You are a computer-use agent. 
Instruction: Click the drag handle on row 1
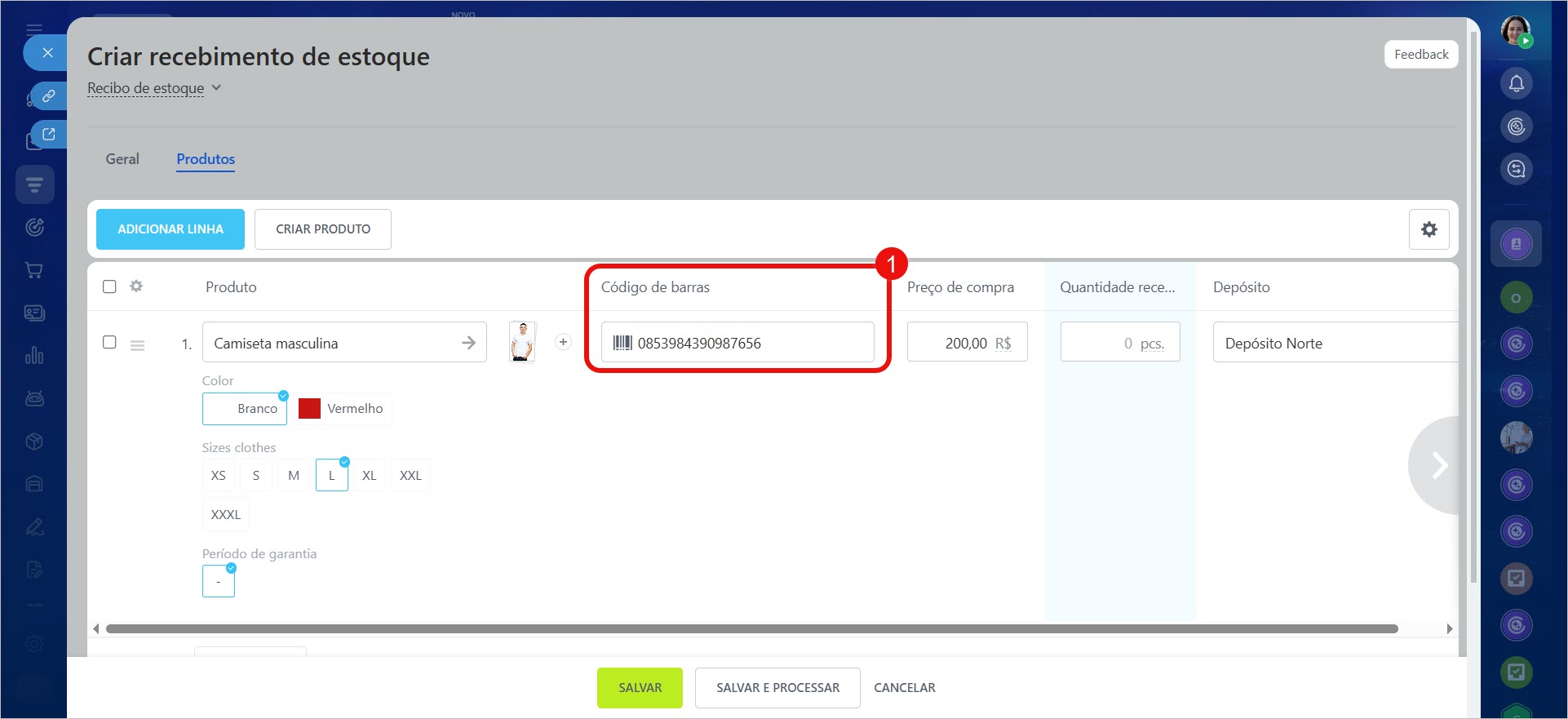138,345
